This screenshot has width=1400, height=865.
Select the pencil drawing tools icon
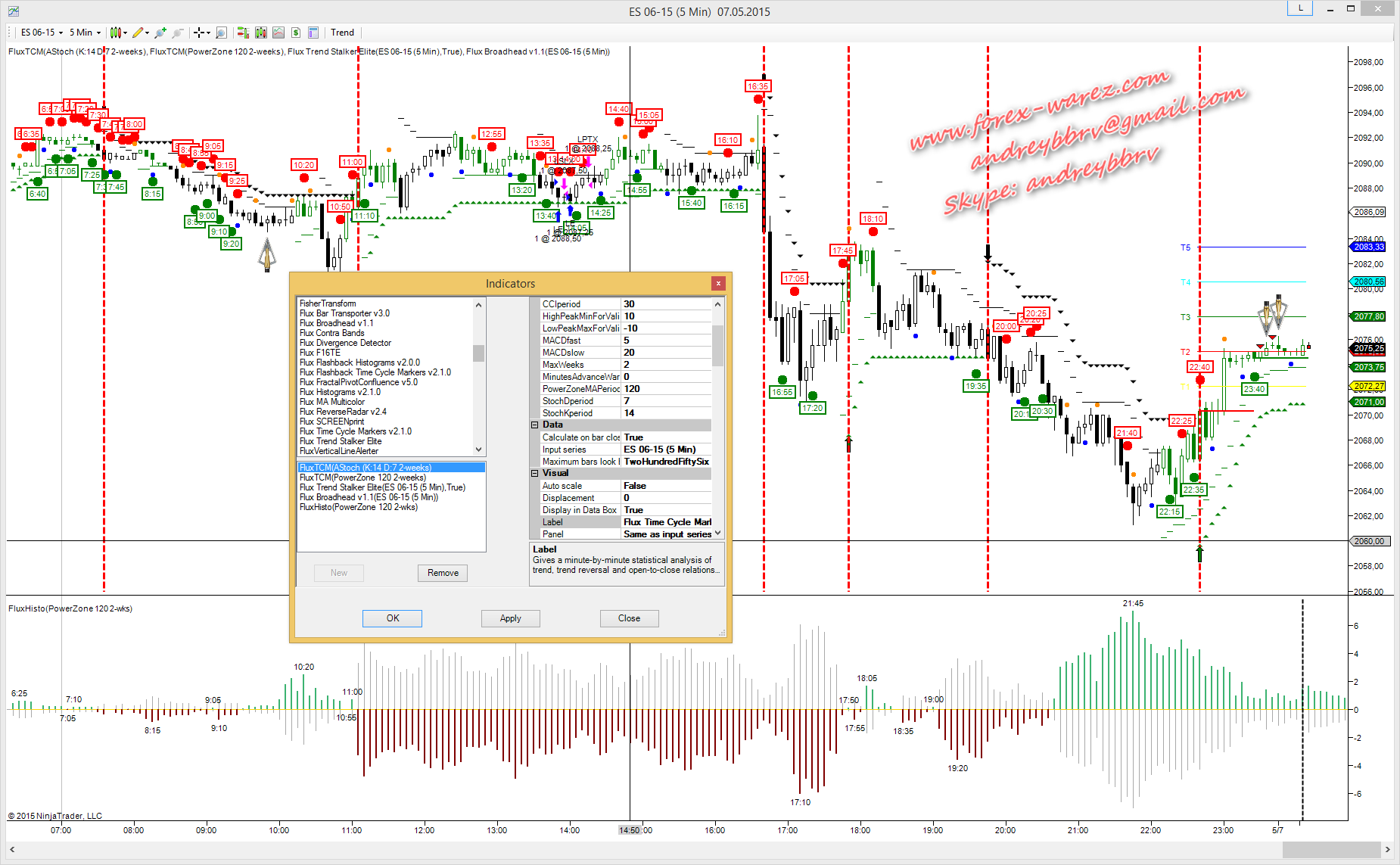point(138,33)
